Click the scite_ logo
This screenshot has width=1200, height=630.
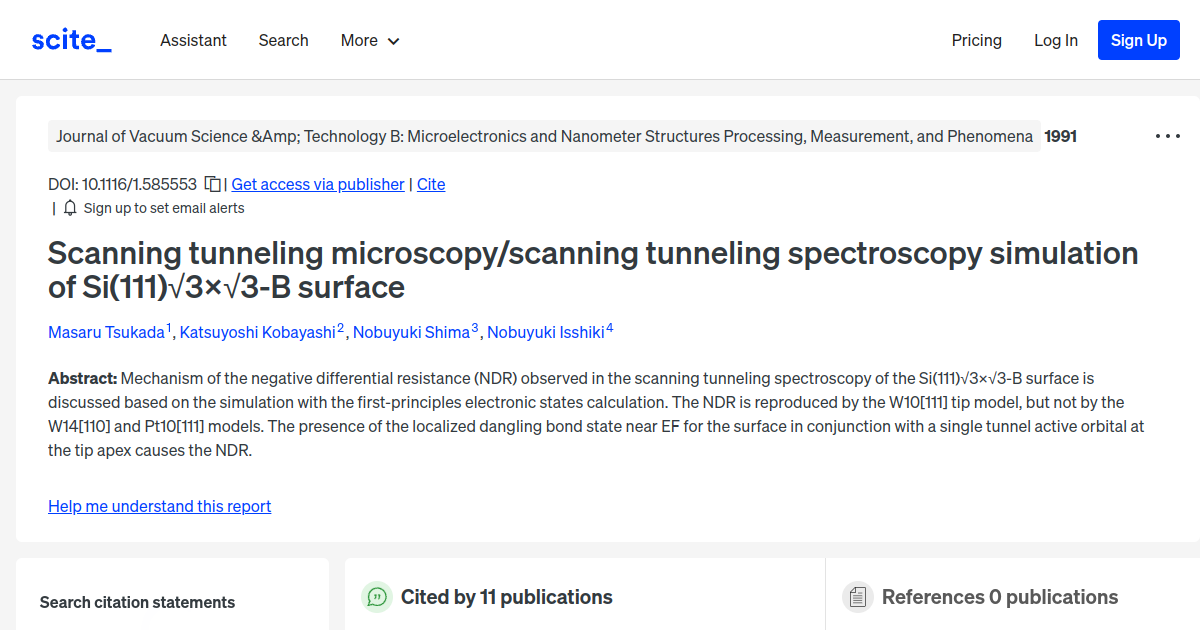pyautogui.click(x=70, y=39)
